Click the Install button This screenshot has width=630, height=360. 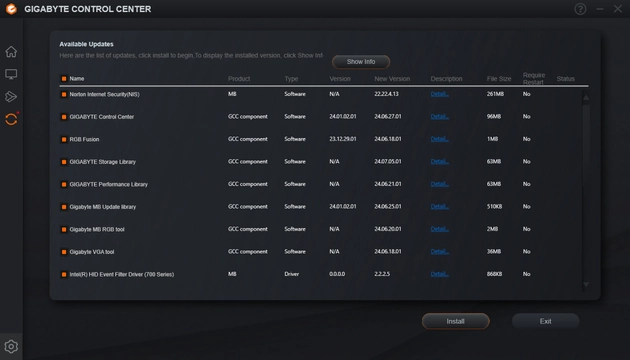(455, 321)
